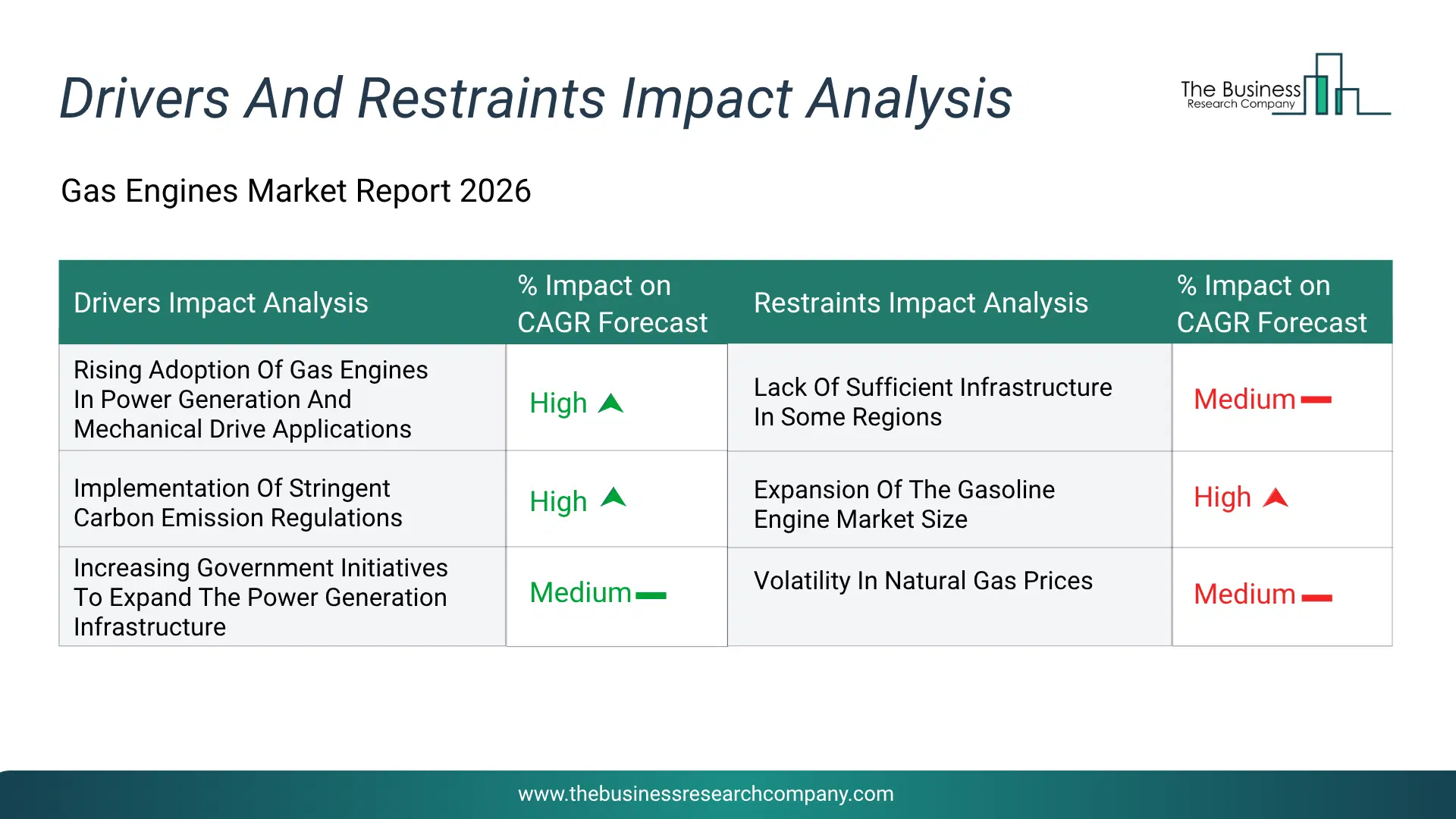The image size is (1456, 819).
Task: Click red up arrow beside Gasoline Engine High
Action: coord(1276,497)
